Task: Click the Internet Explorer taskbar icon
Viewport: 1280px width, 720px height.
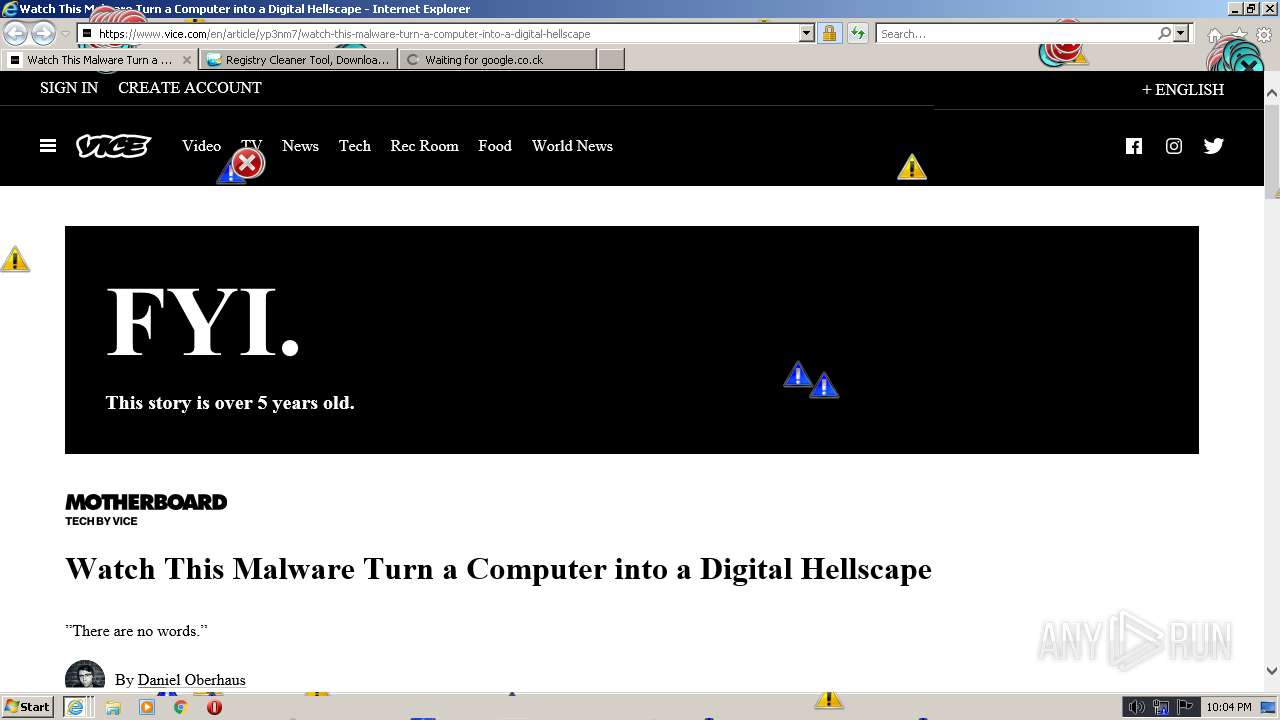Action: (x=75, y=707)
